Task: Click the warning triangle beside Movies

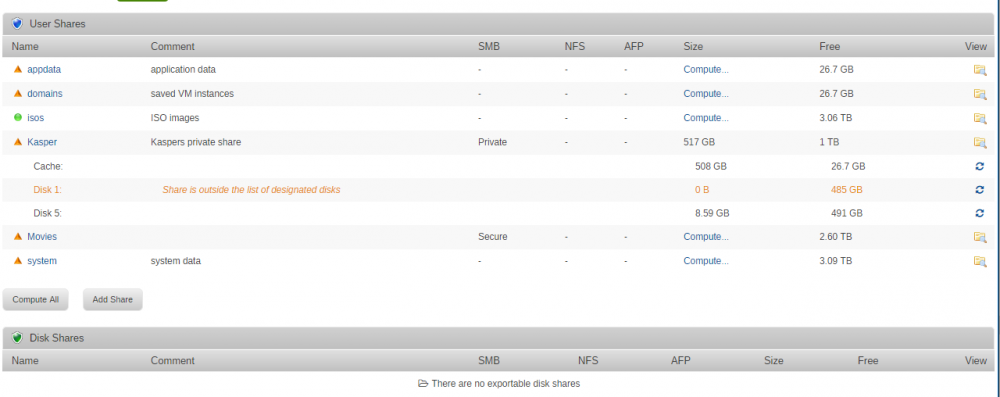Action: [x=18, y=236]
